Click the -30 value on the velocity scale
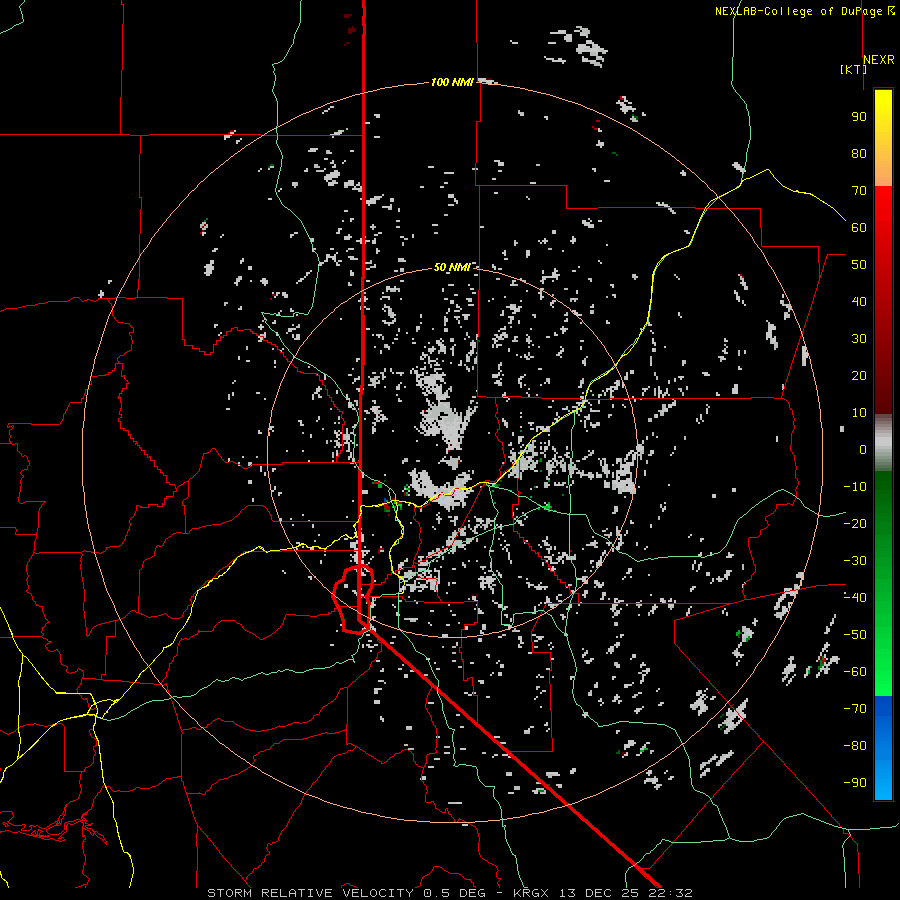The image size is (900, 900). tap(855, 561)
